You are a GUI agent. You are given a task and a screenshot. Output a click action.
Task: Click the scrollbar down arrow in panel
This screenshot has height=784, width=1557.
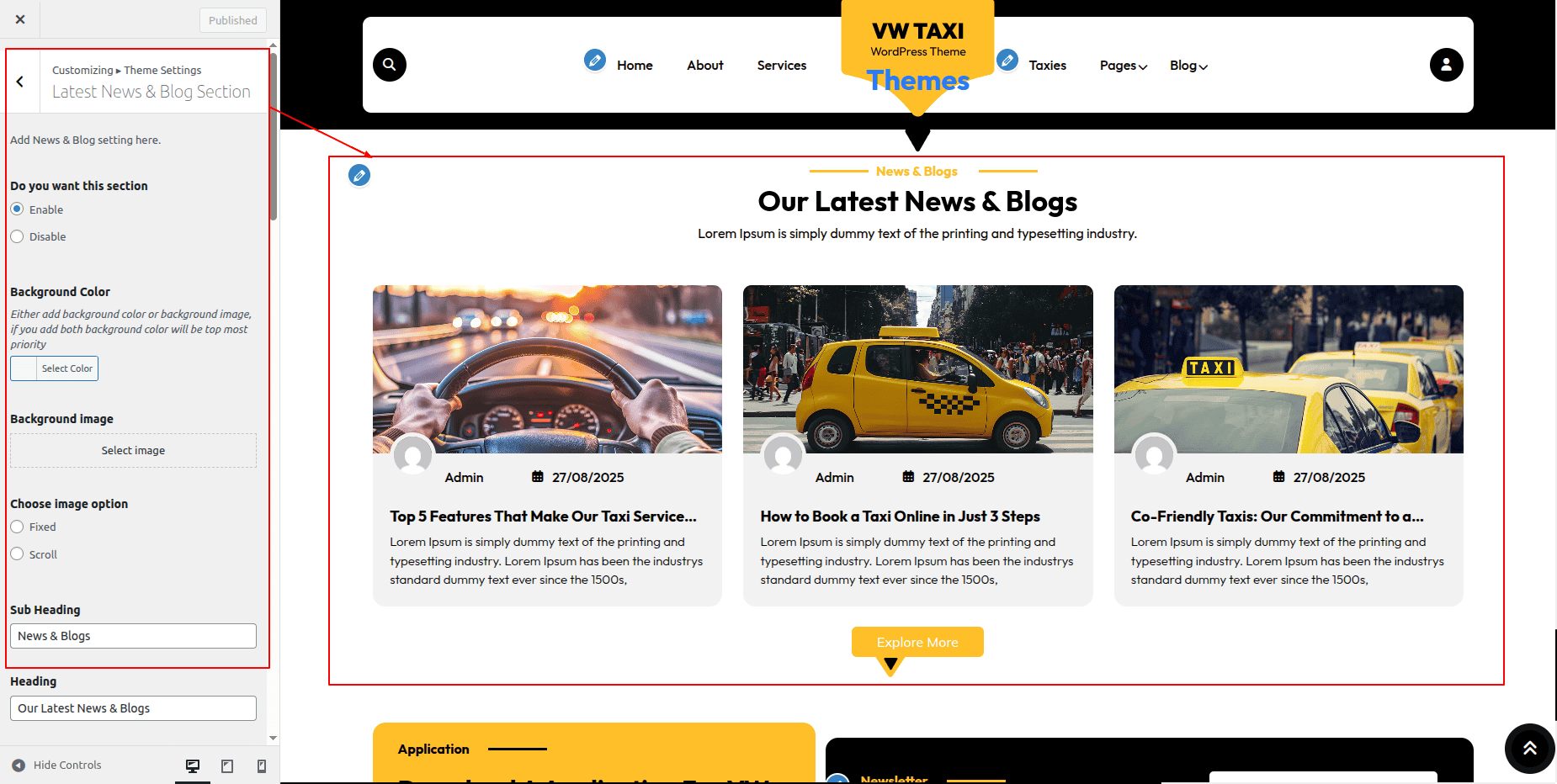coord(273,738)
